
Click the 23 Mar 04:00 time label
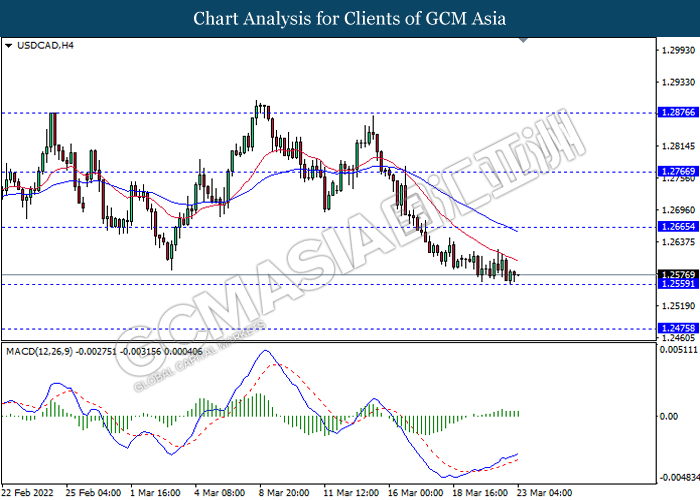544,493
